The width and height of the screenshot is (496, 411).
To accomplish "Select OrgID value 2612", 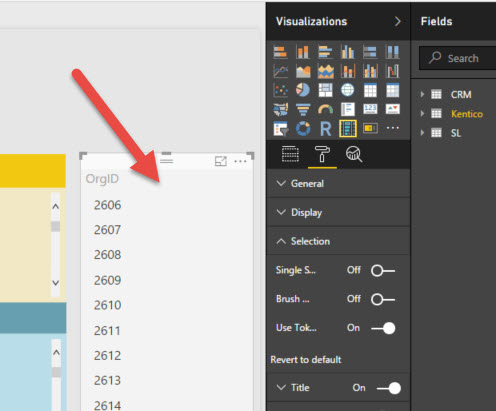I will [x=107, y=356].
